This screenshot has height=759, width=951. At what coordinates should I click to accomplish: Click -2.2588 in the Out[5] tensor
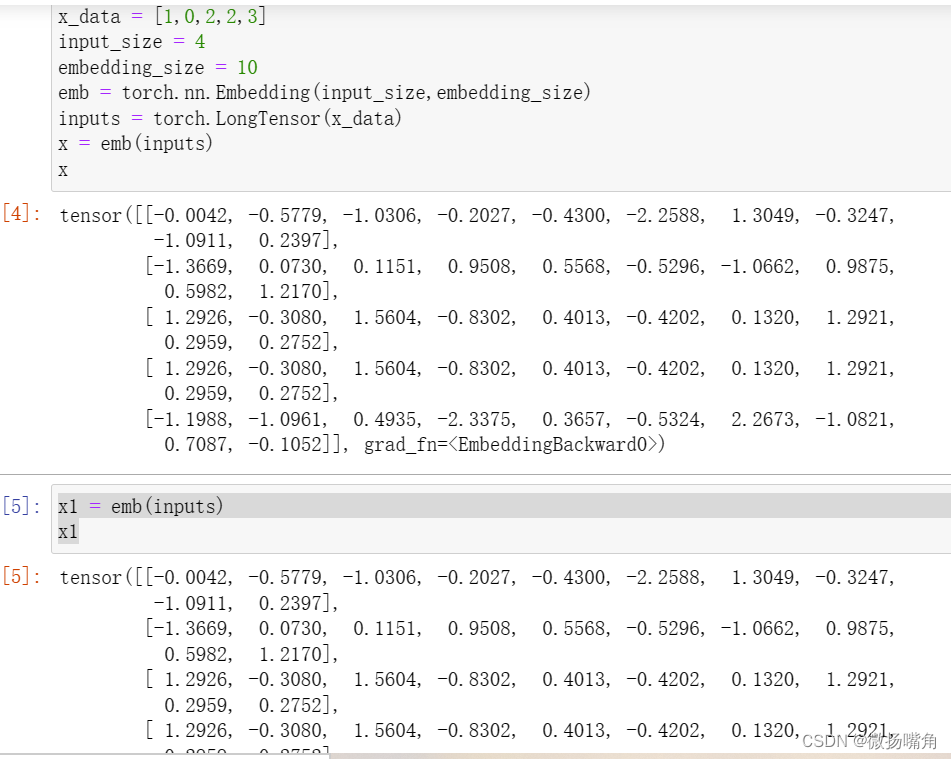pyautogui.click(x=665, y=577)
